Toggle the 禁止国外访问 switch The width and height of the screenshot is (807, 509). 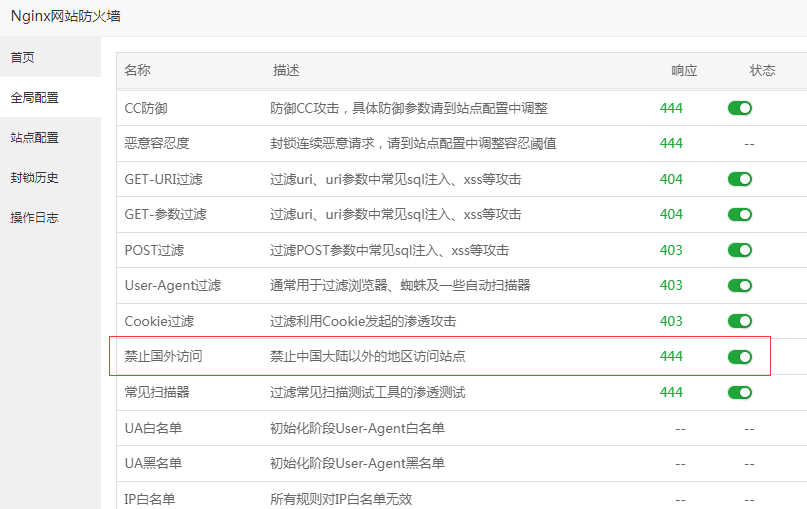740,357
